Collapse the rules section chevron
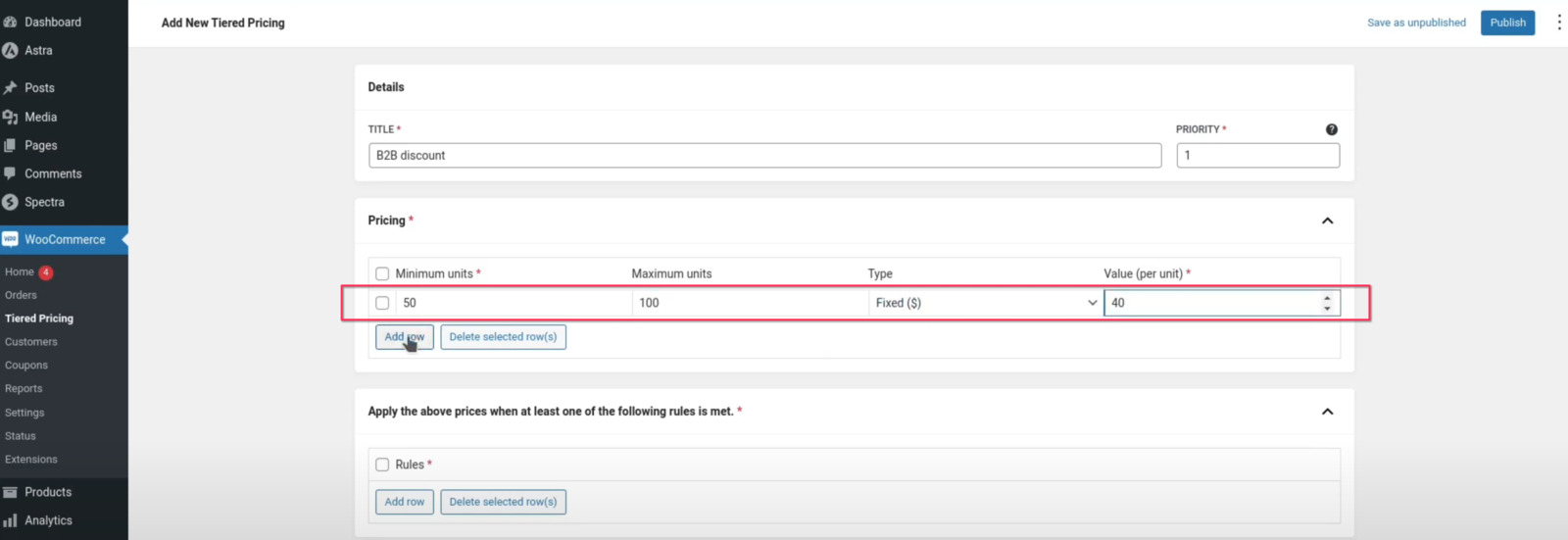This screenshot has height=540, width=1568. (x=1328, y=412)
